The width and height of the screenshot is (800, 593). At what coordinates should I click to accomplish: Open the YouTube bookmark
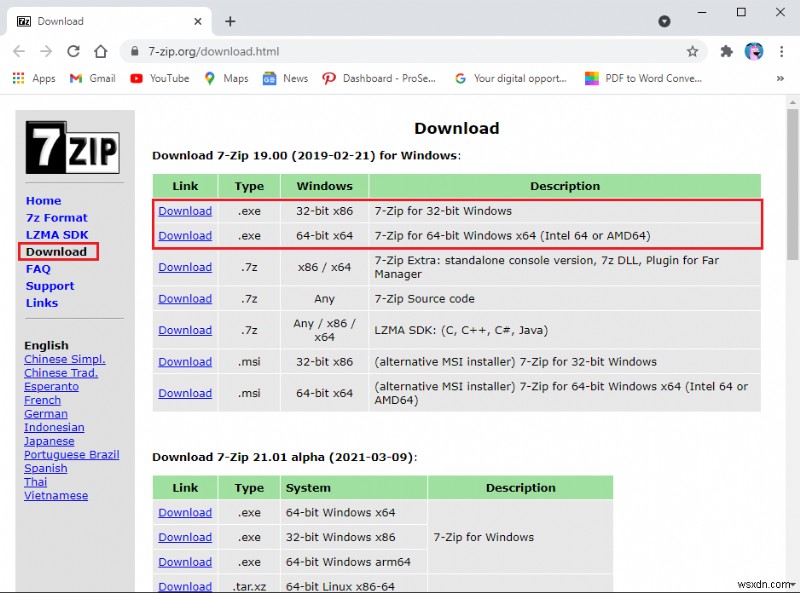(158, 78)
